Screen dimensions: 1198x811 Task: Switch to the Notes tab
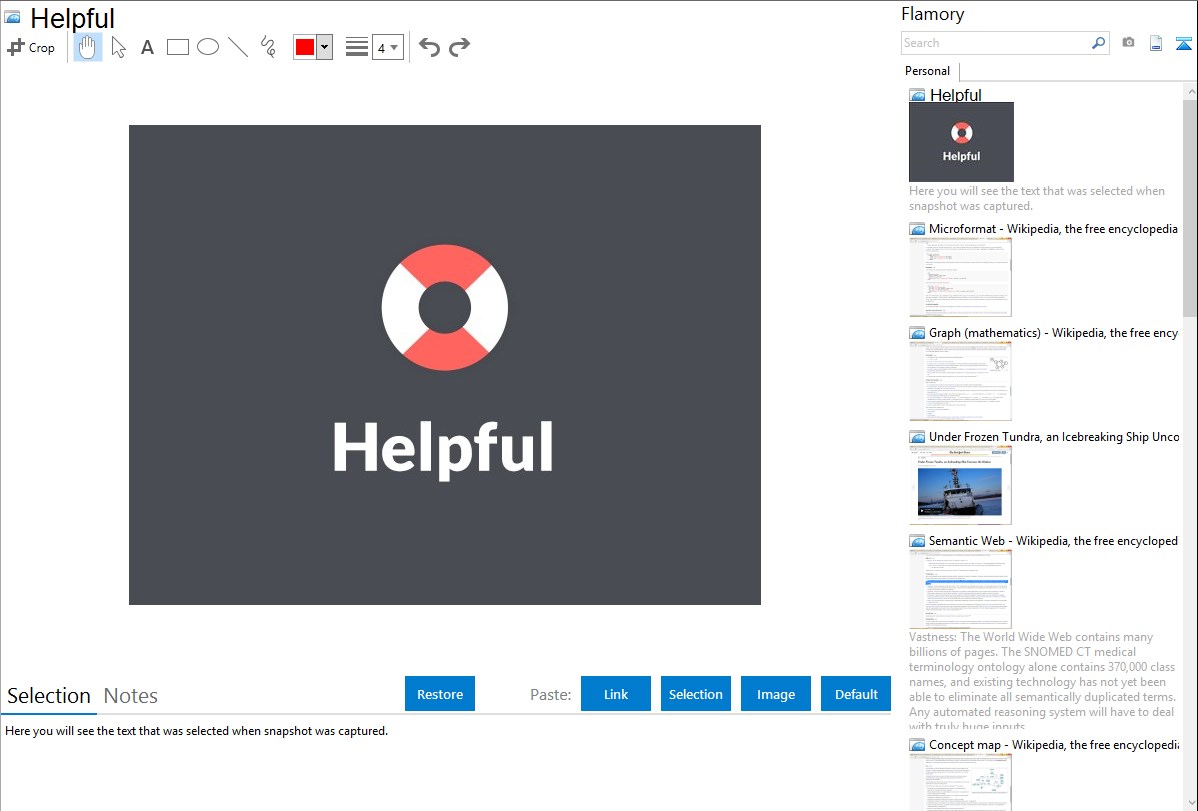(x=131, y=696)
